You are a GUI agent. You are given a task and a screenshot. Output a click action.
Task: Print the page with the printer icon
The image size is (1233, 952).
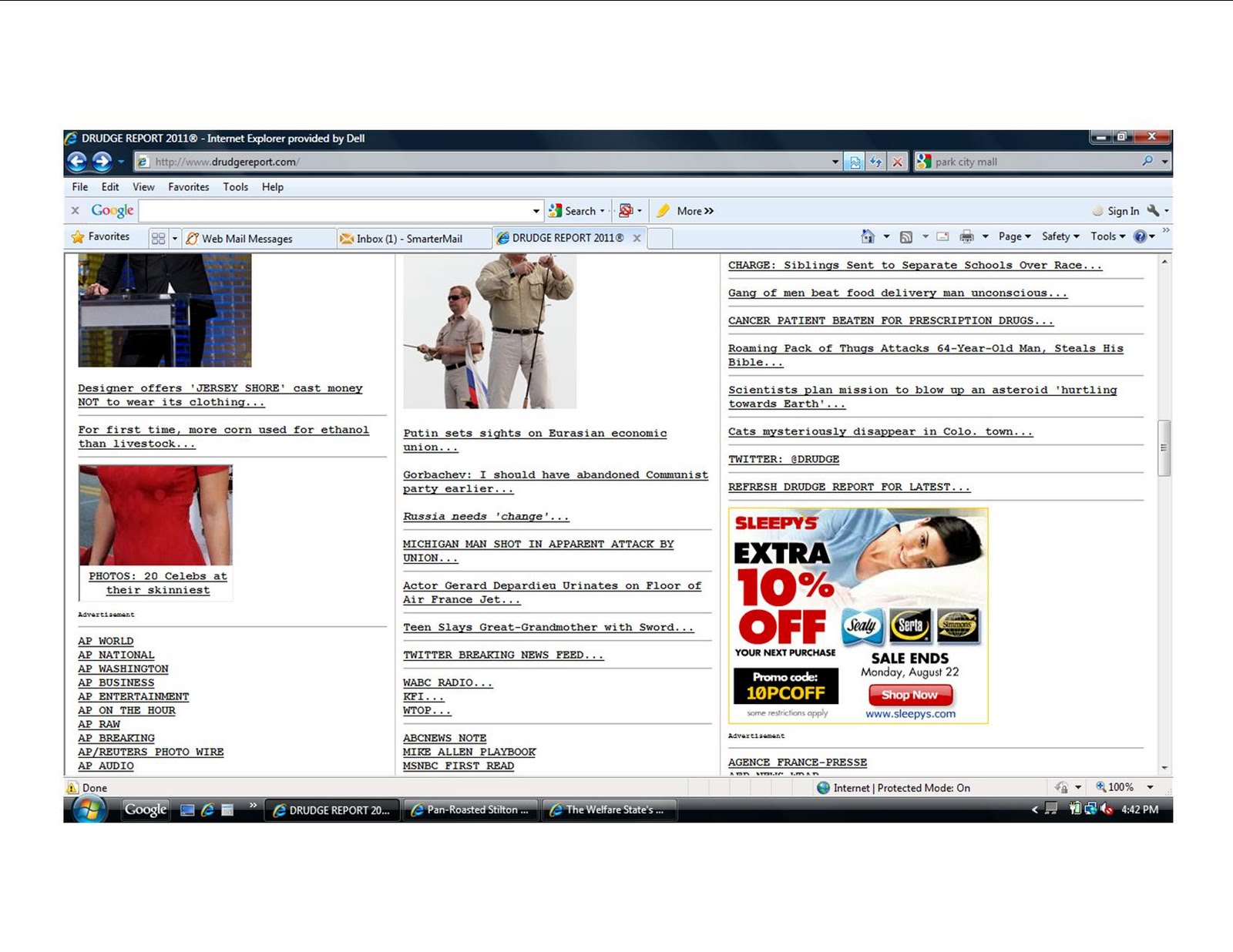[x=966, y=236]
